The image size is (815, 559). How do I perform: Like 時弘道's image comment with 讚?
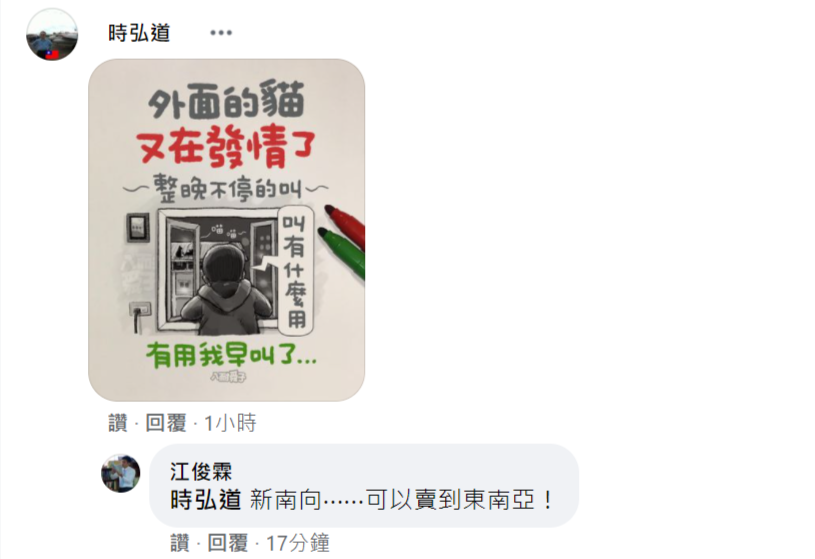pos(118,423)
